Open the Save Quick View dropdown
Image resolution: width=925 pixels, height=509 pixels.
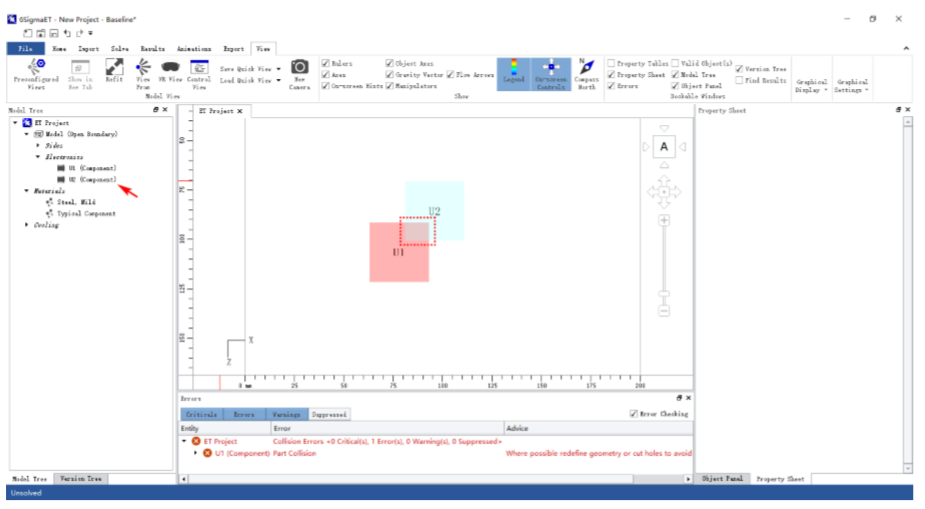coord(250,68)
